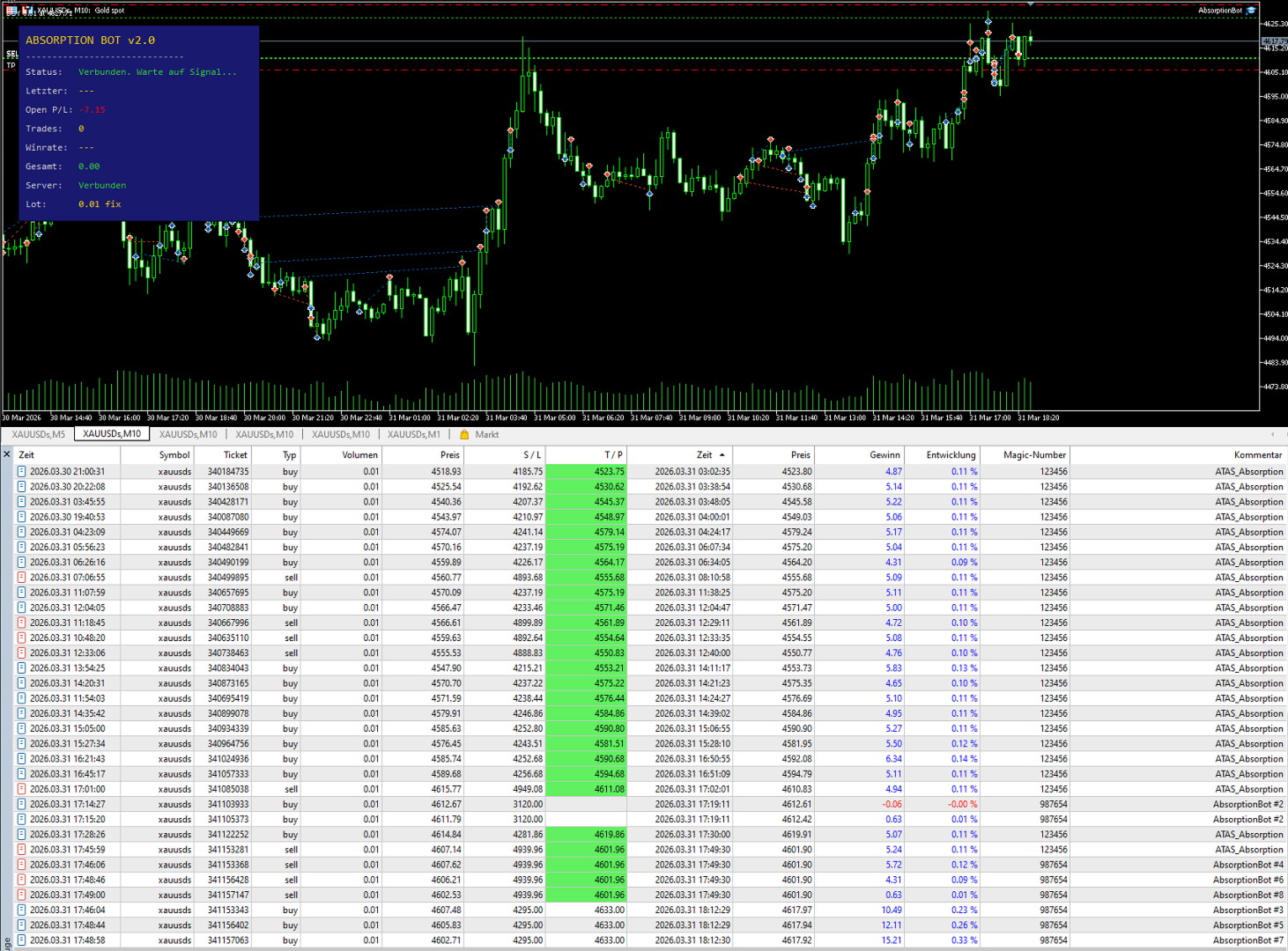Click the order icon for ticket 341024936
Viewport: 1288px width, 951px height.
(22, 759)
